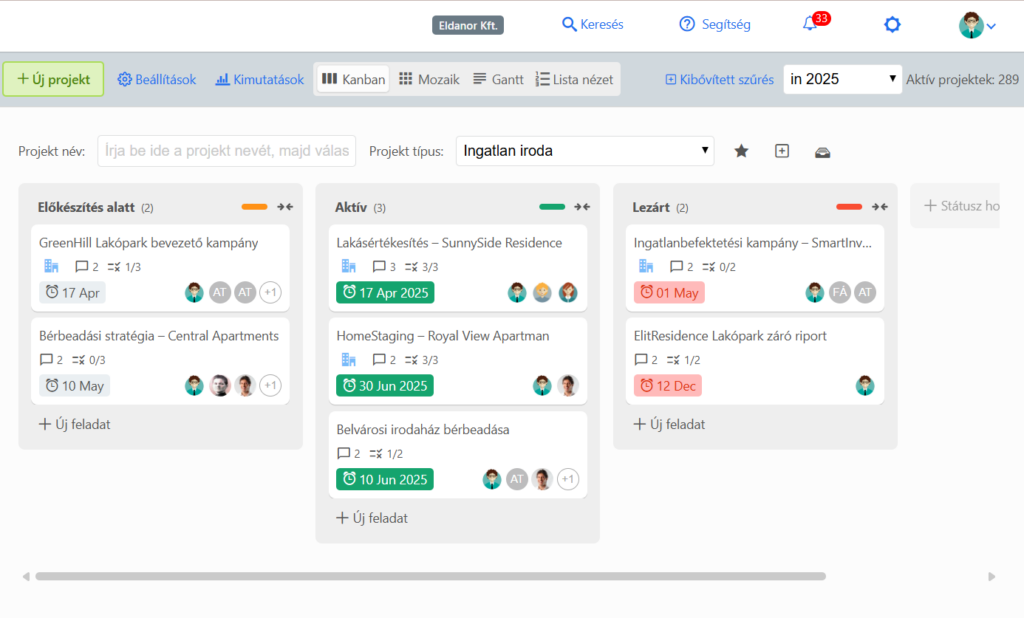1024x618 pixels.
Task: Click the 30 Jun 2025 deadline badge
Action: click(385, 385)
